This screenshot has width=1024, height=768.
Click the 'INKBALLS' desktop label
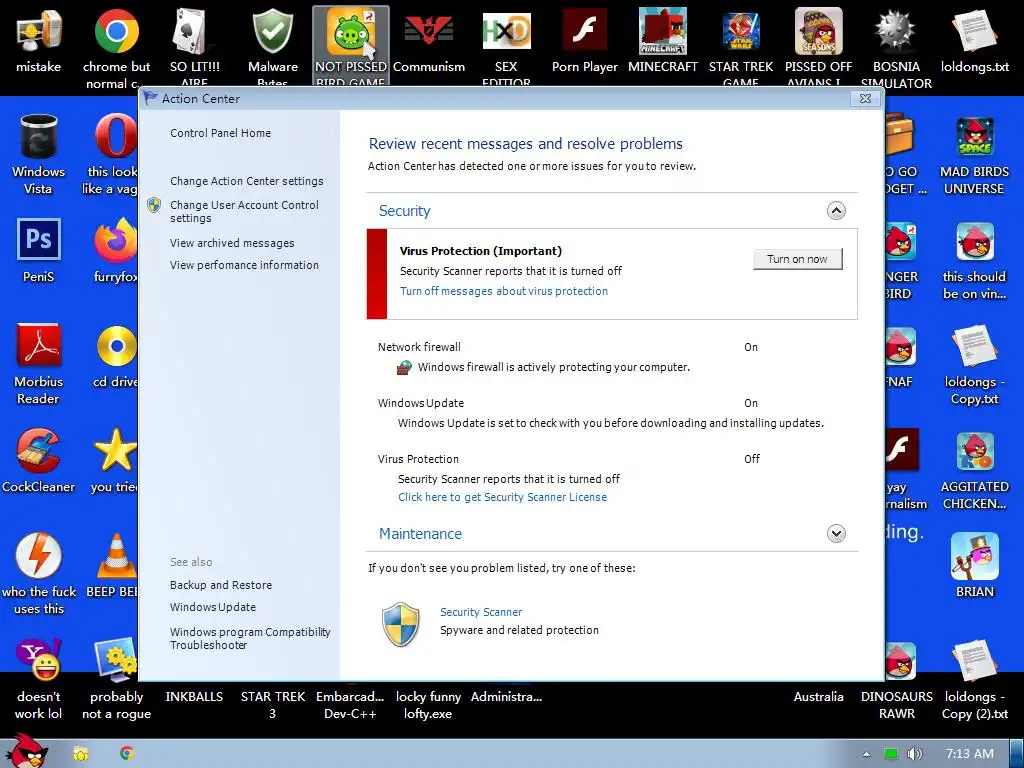click(x=194, y=697)
